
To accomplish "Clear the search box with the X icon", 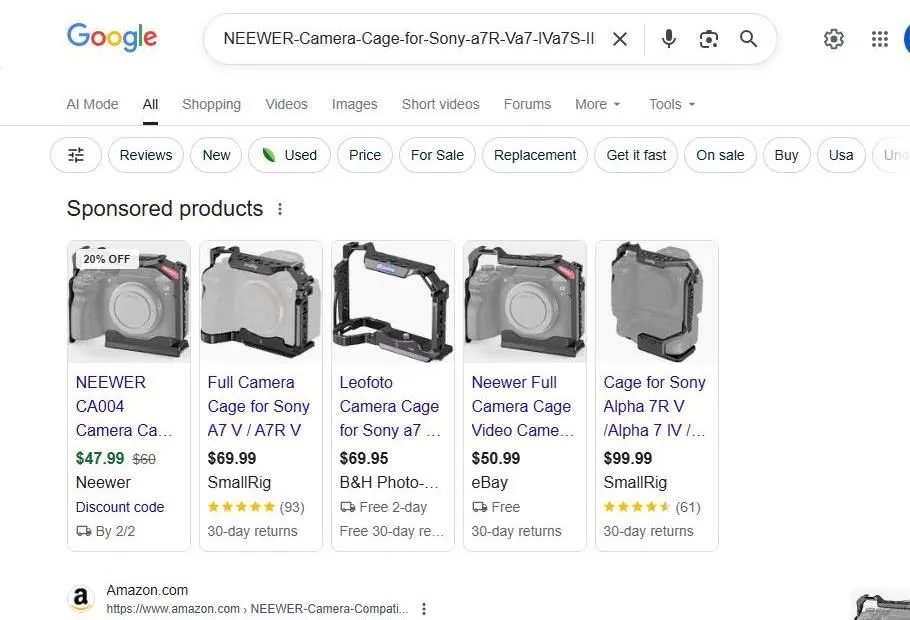I will click(x=620, y=39).
